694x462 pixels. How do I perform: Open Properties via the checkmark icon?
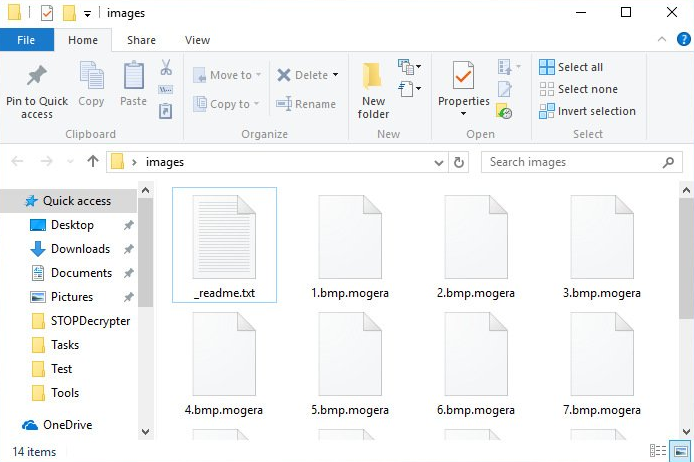pos(463,76)
